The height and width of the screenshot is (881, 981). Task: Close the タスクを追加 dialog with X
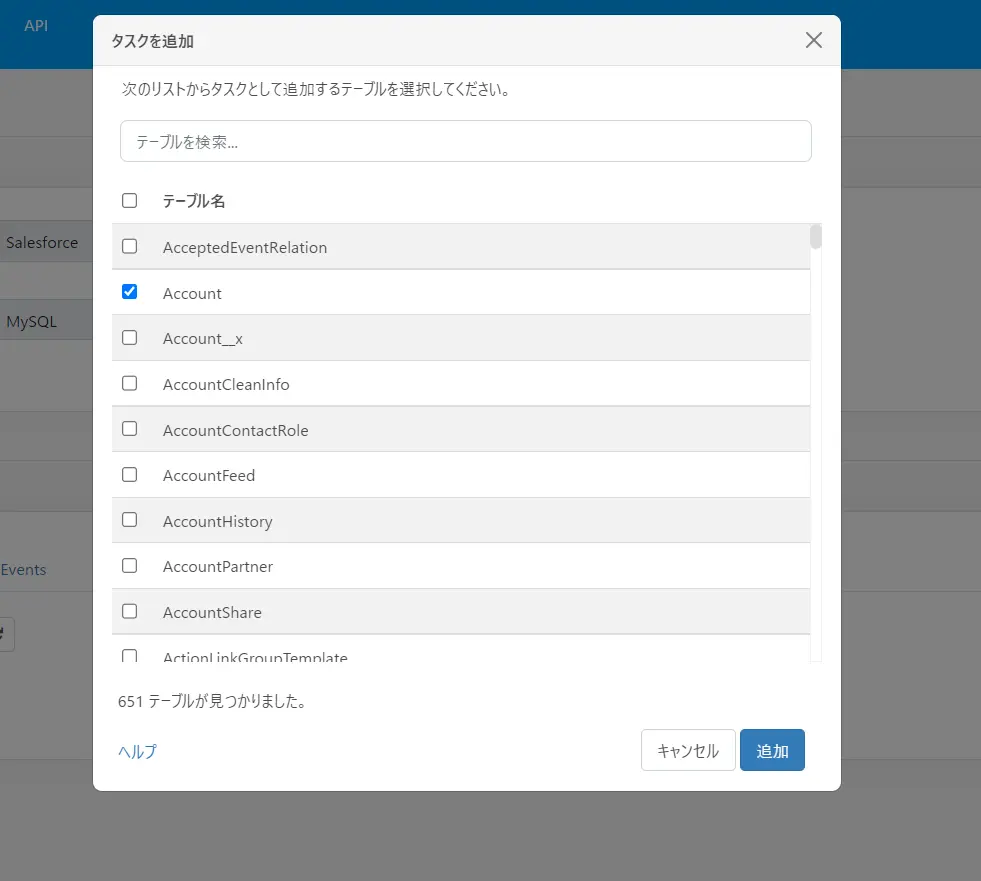coord(813,40)
